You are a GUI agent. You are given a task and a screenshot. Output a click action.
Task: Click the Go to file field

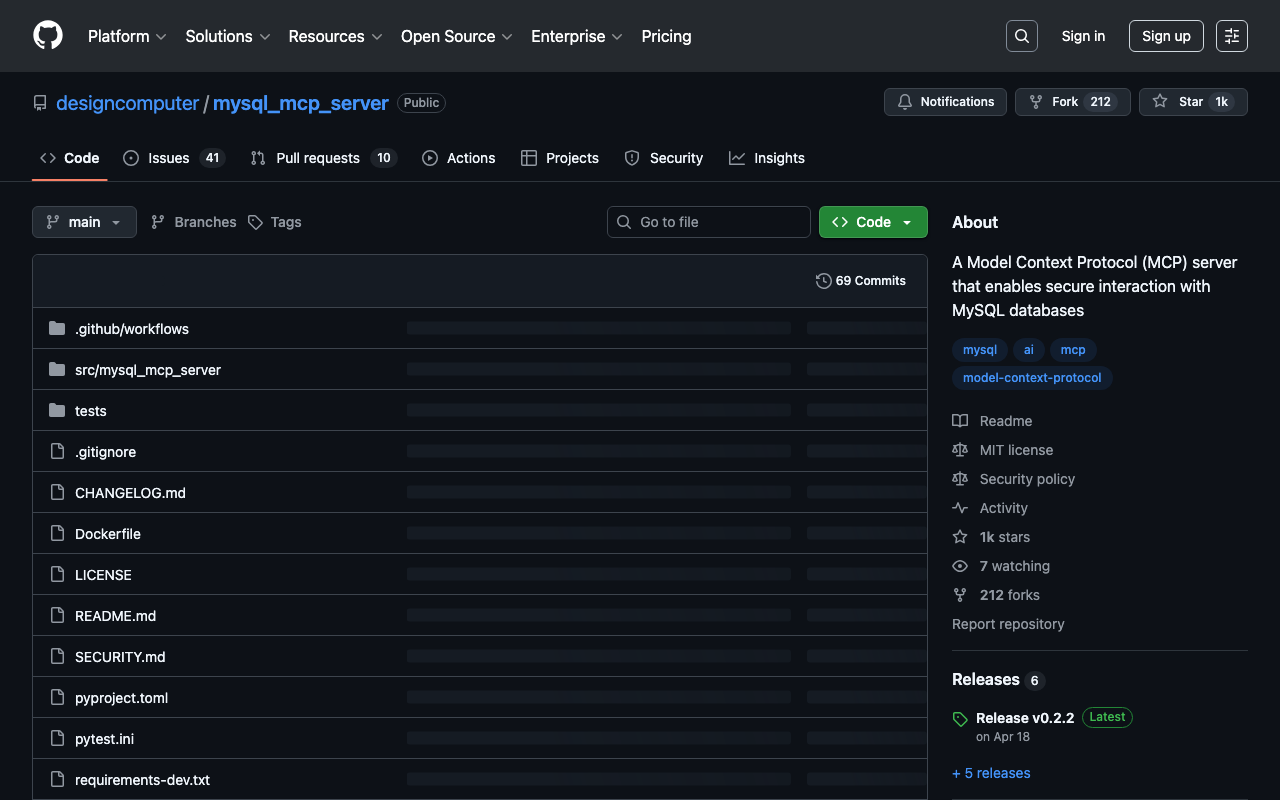pos(709,222)
